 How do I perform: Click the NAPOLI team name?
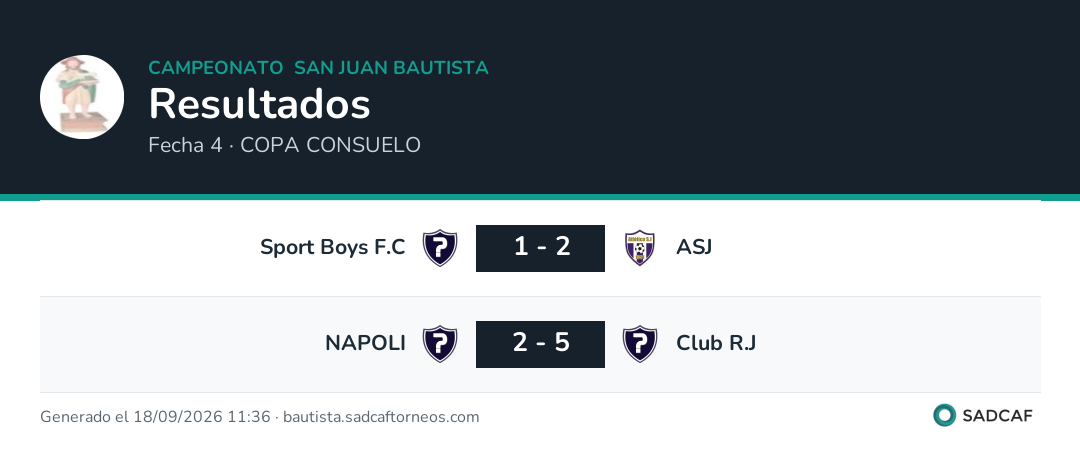tap(365, 343)
